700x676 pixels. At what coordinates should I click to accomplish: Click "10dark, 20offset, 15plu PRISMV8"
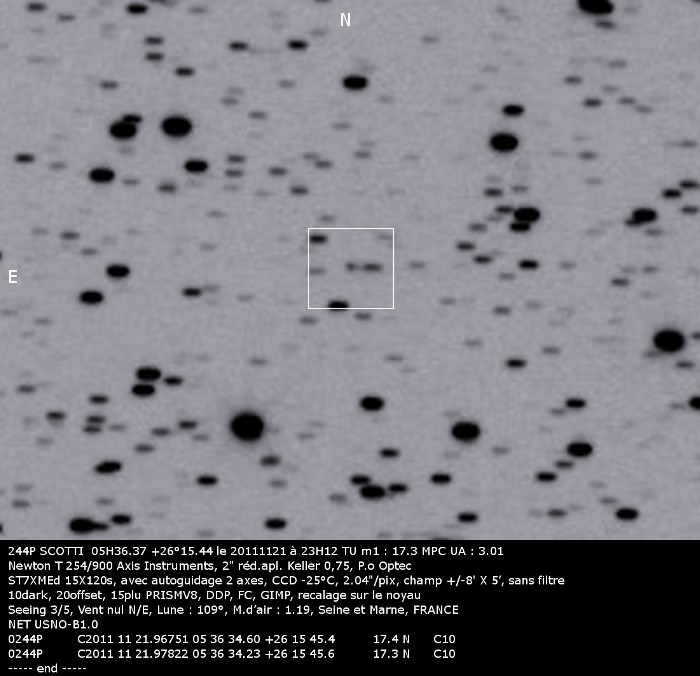pyautogui.click(x=102, y=595)
